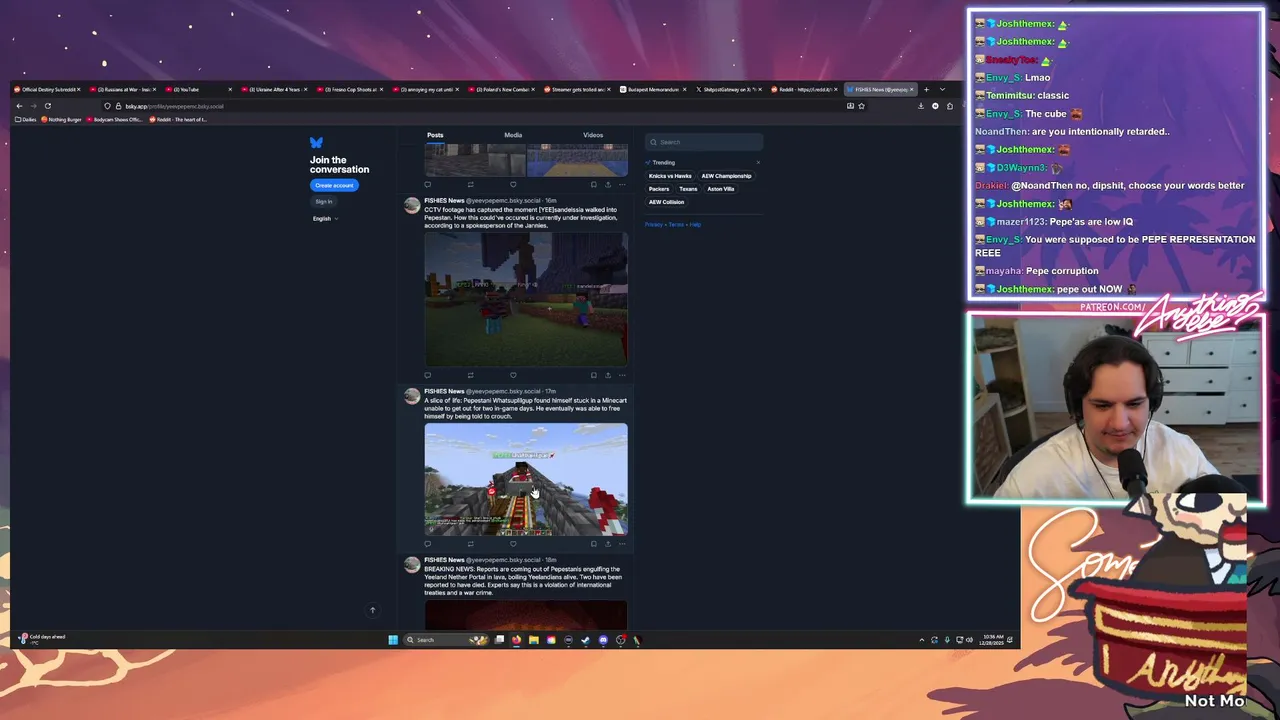The height and width of the screenshot is (720, 1280).
Task: Open the Packers trending topic
Action: (659, 189)
